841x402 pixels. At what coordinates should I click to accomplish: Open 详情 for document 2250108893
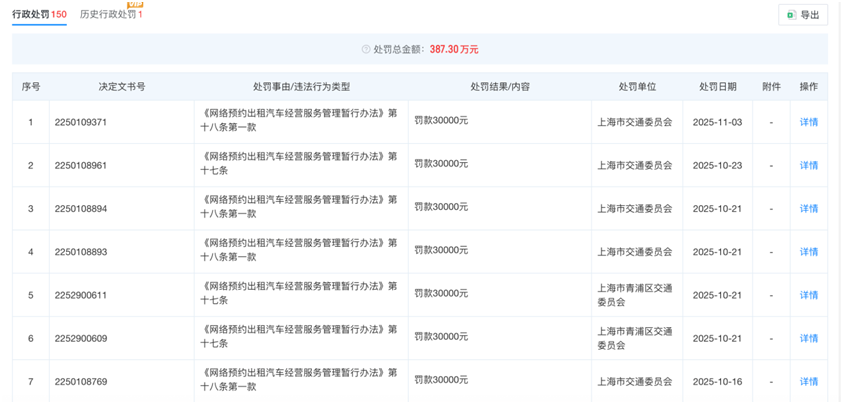(x=809, y=252)
